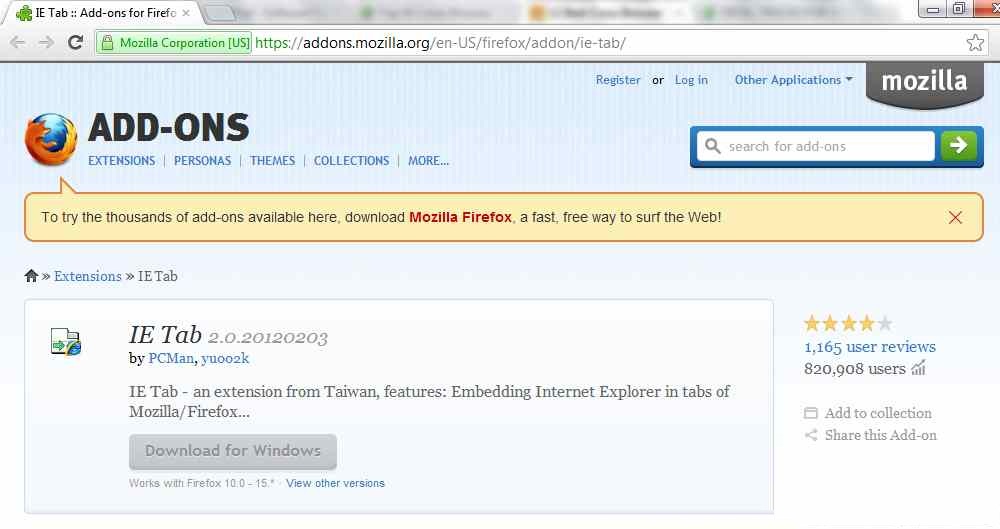Minimize the browser window

coord(932,8)
